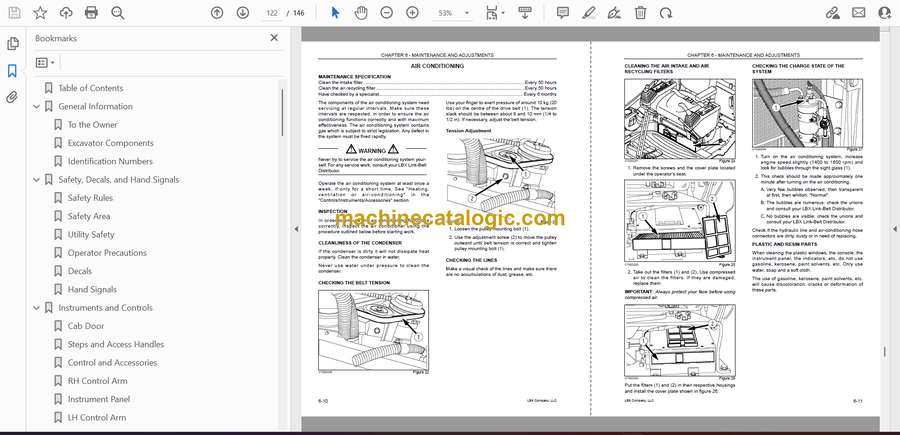Star this file as a favorite
The width and height of the screenshot is (900, 435).
[x=40, y=13]
